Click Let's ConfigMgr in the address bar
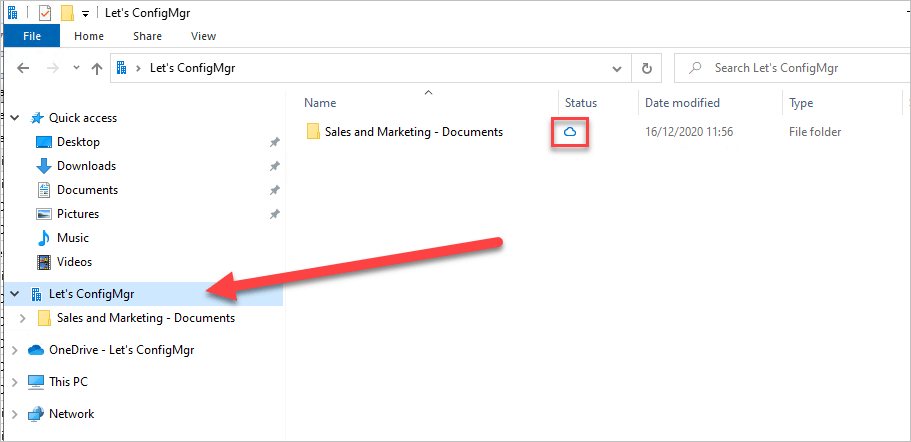Screen dimensions: 911x442 [x=192, y=68]
